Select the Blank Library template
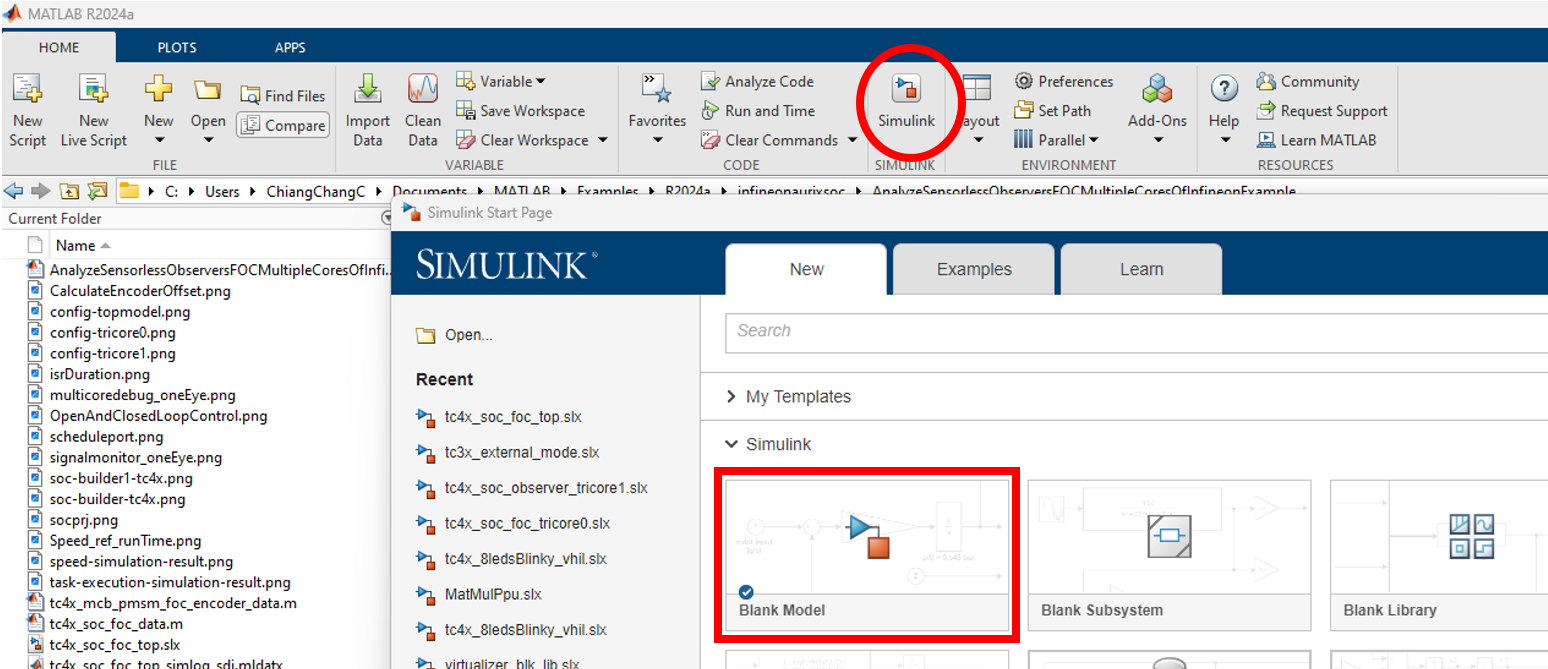This screenshot has width=1548, height=669. click(1439, 553)
